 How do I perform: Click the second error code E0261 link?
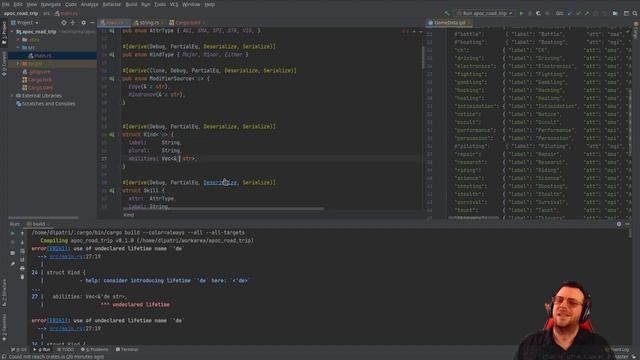(57, 320)
